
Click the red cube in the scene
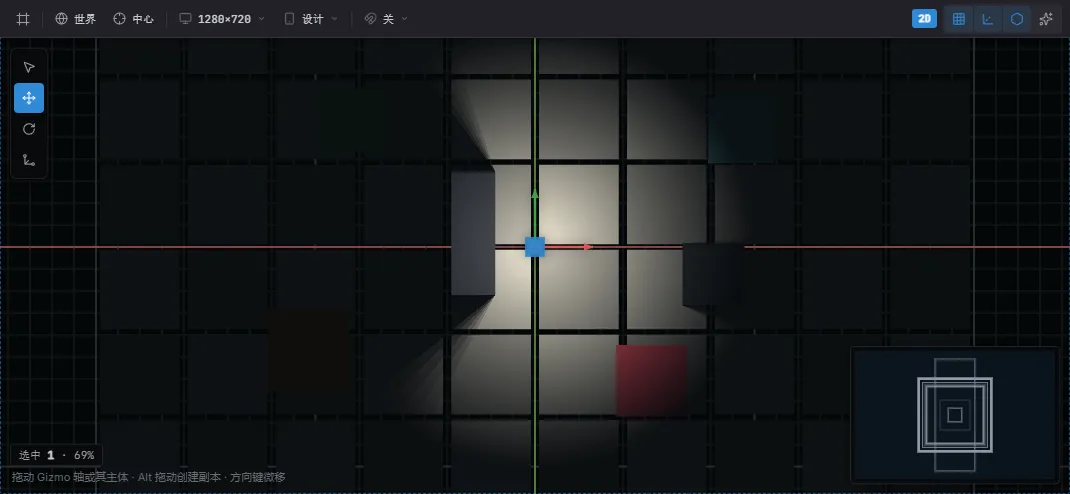(652, 380)
